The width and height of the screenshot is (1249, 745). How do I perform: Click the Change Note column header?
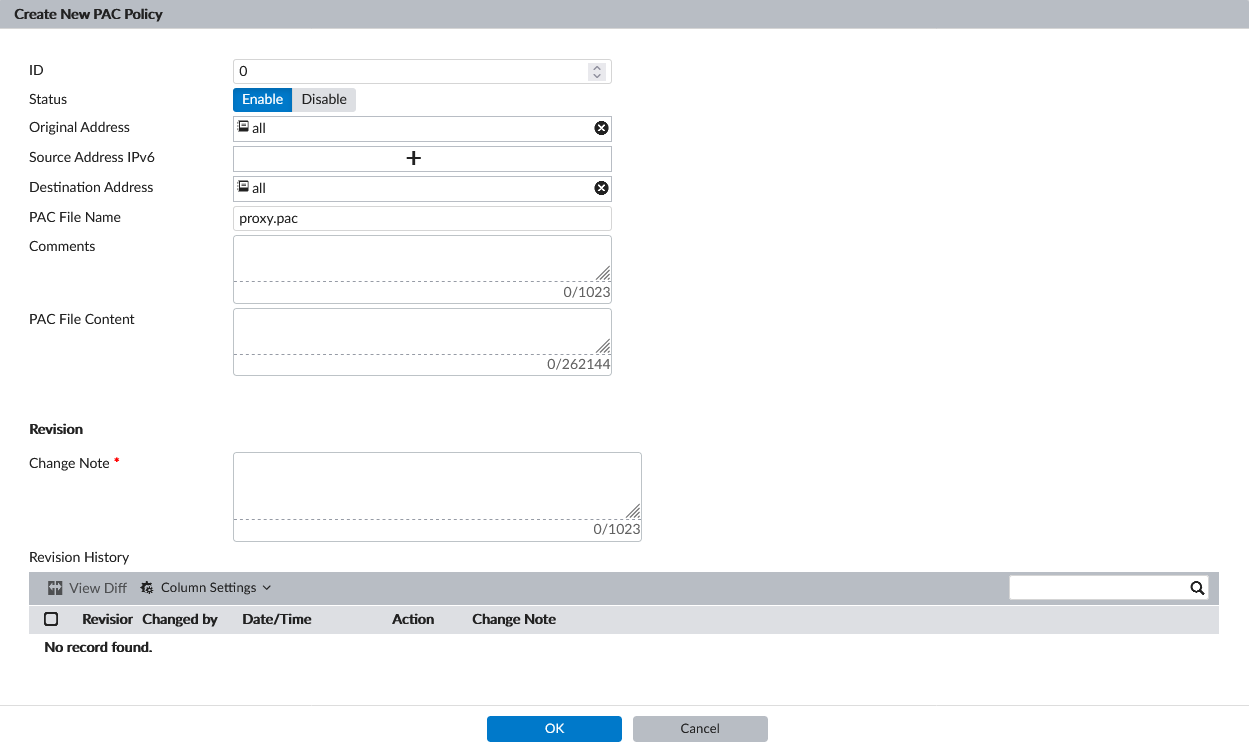(514, 619)
